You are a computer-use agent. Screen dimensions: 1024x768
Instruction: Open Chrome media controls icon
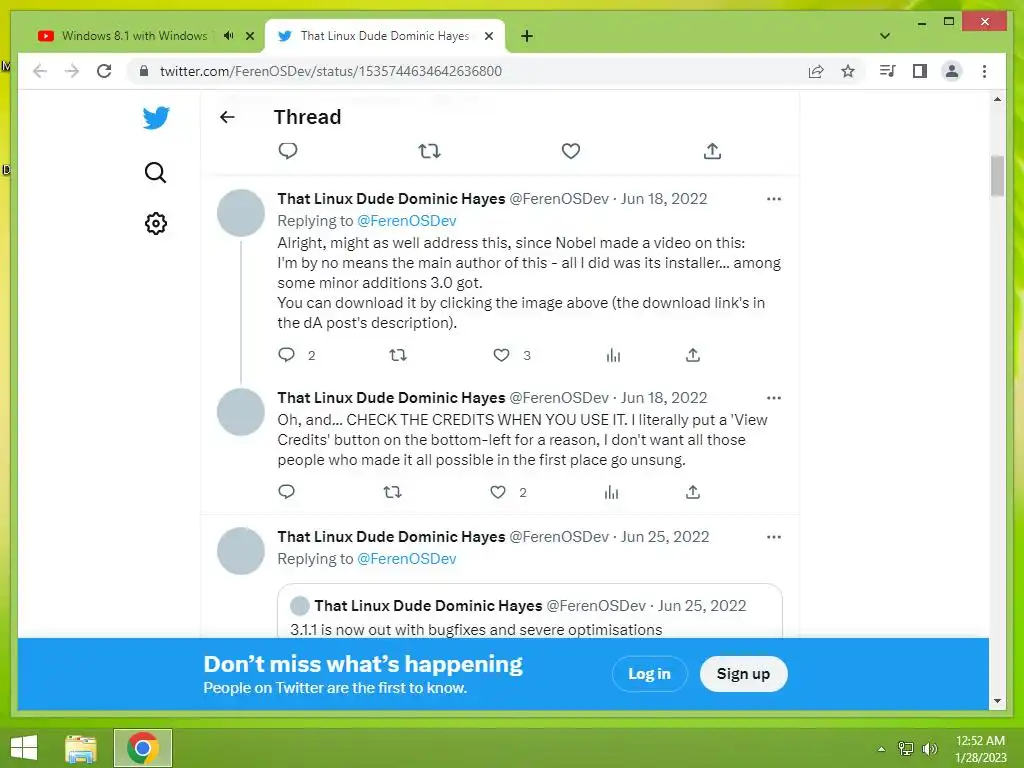coord(887,71)
